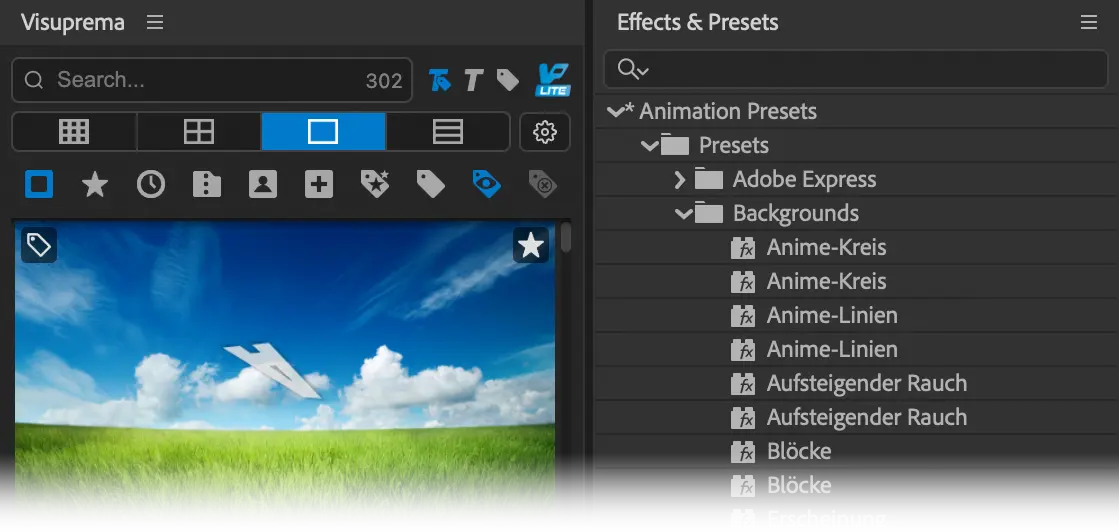Click the Effects & Presets search field
Image resolution: width=1119 pixels, height=532 pixels.
click(856, 69)
